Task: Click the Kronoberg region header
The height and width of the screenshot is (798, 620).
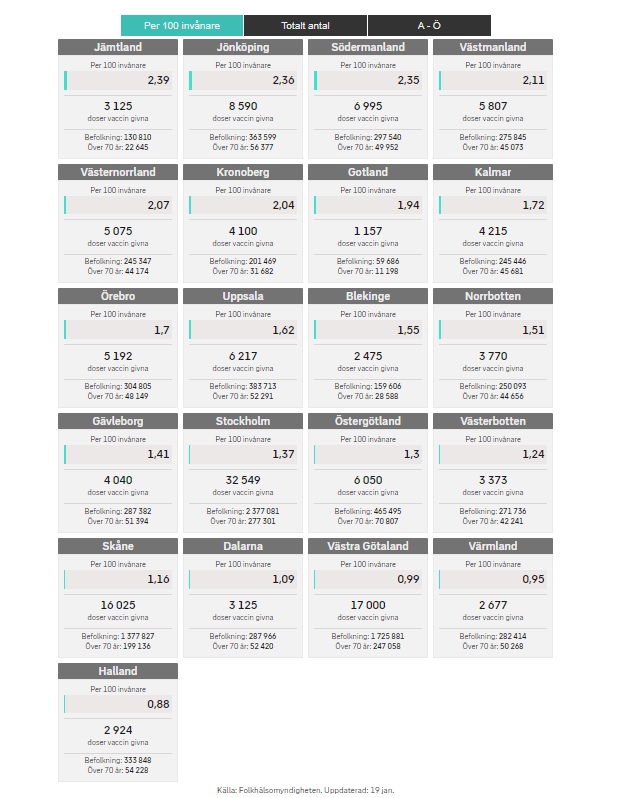Action: (x=243, y=172)
